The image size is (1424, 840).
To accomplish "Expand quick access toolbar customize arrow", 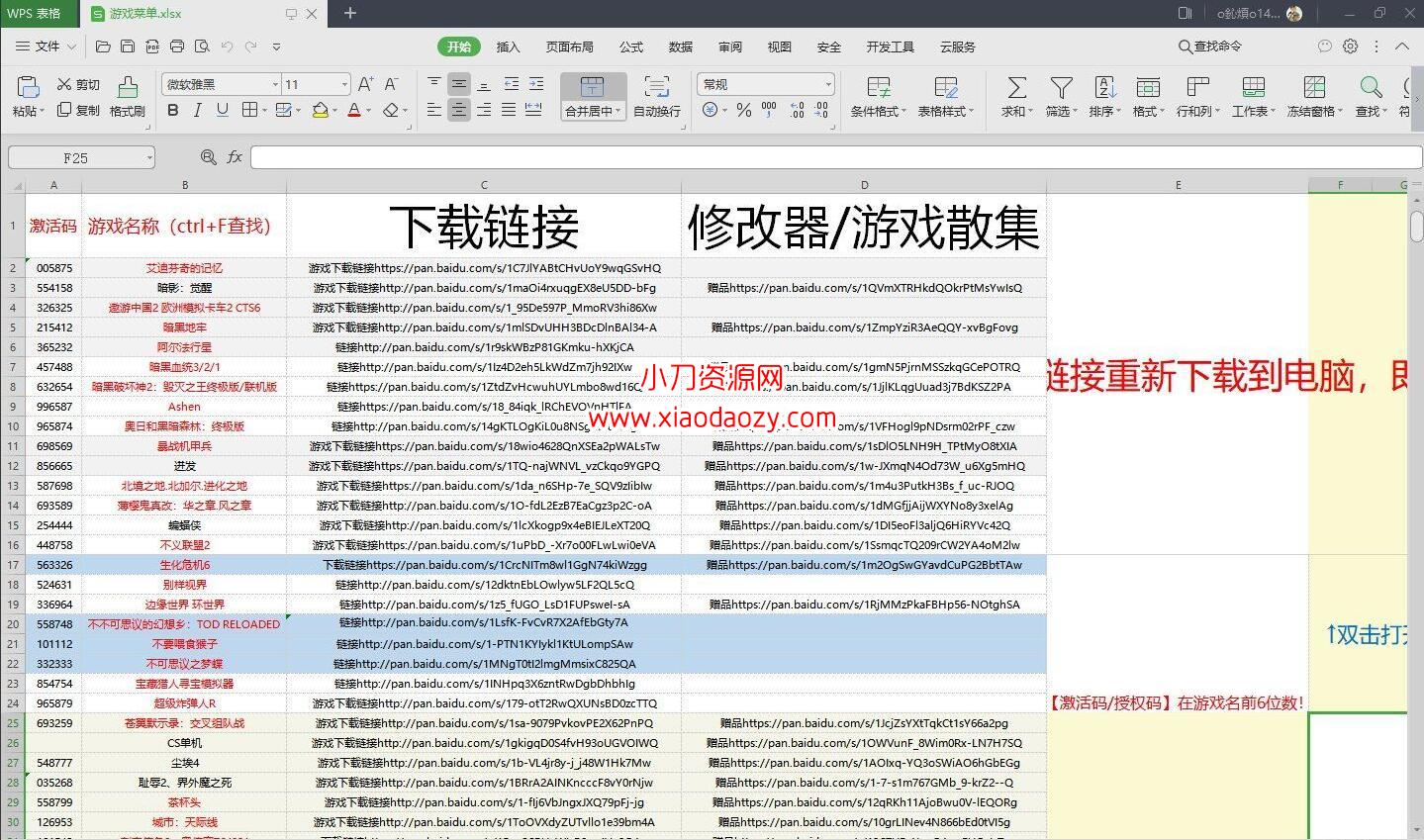I will pos(276,47).
